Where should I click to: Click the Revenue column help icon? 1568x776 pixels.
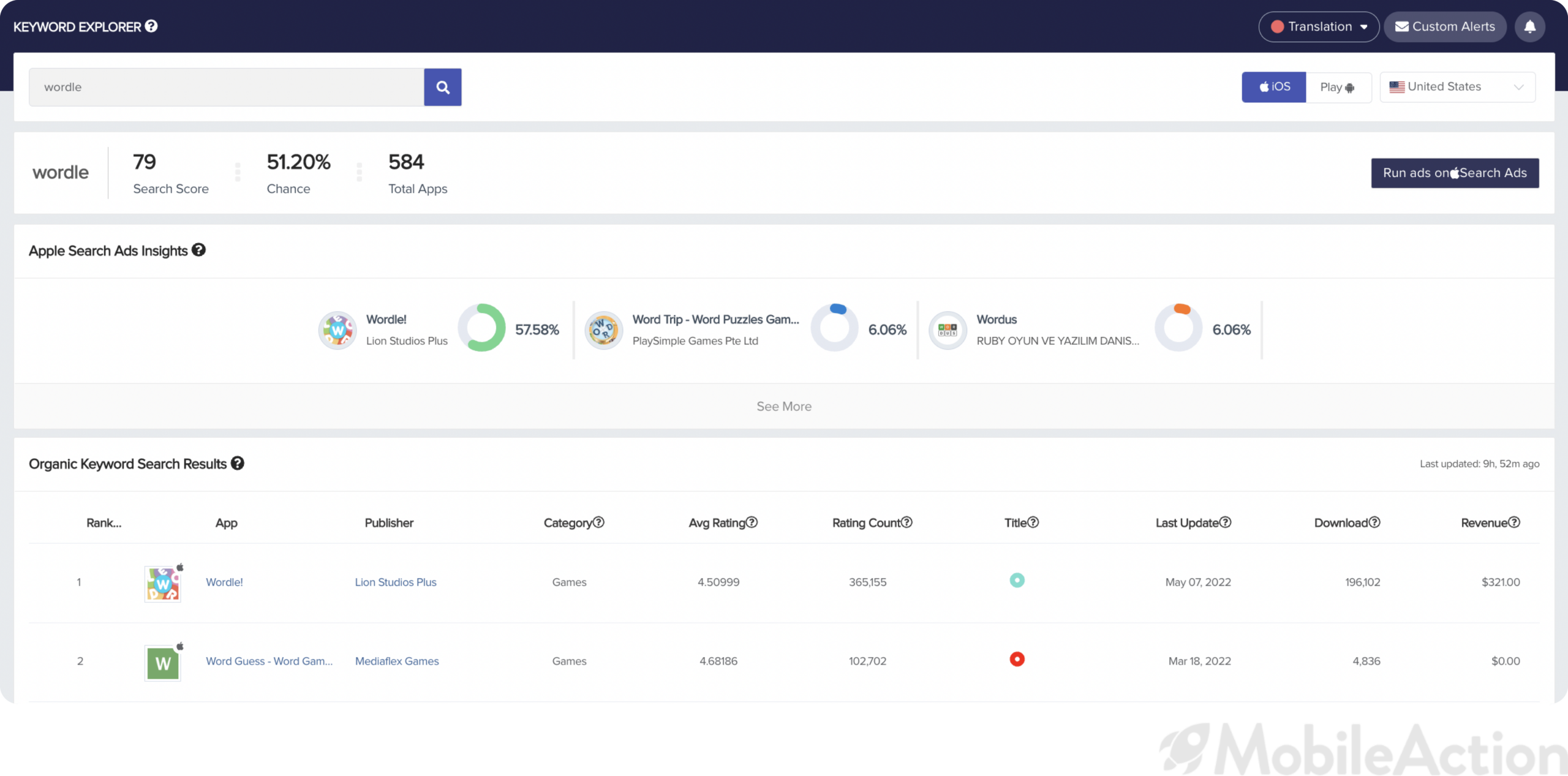point(1514,522)
